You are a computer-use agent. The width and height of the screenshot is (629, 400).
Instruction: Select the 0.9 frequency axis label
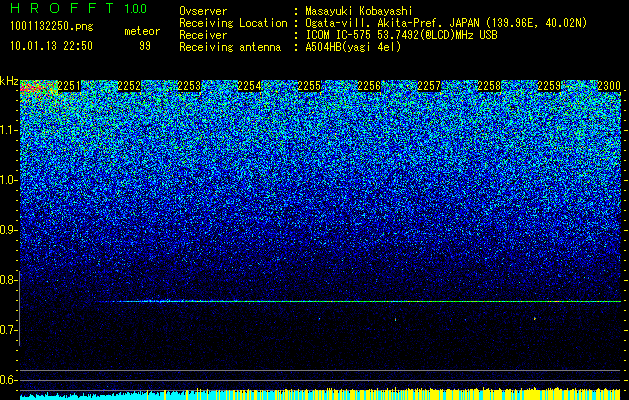(x=8, y=230)
